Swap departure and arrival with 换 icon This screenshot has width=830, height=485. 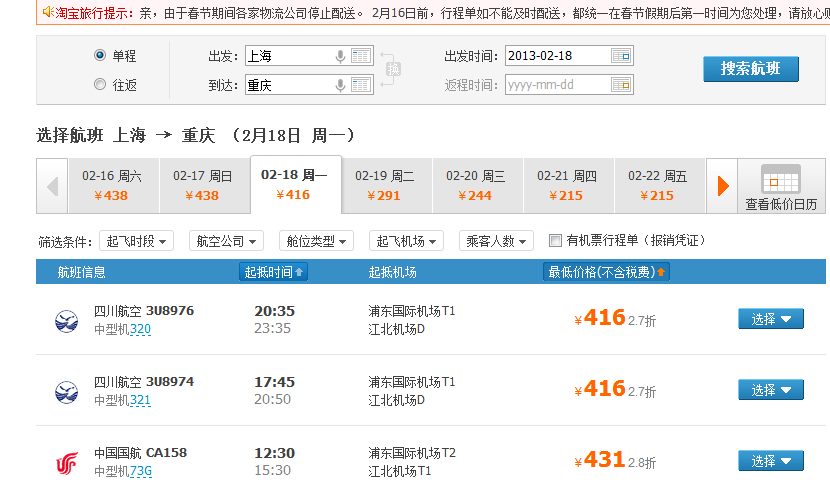click(393, 69)
